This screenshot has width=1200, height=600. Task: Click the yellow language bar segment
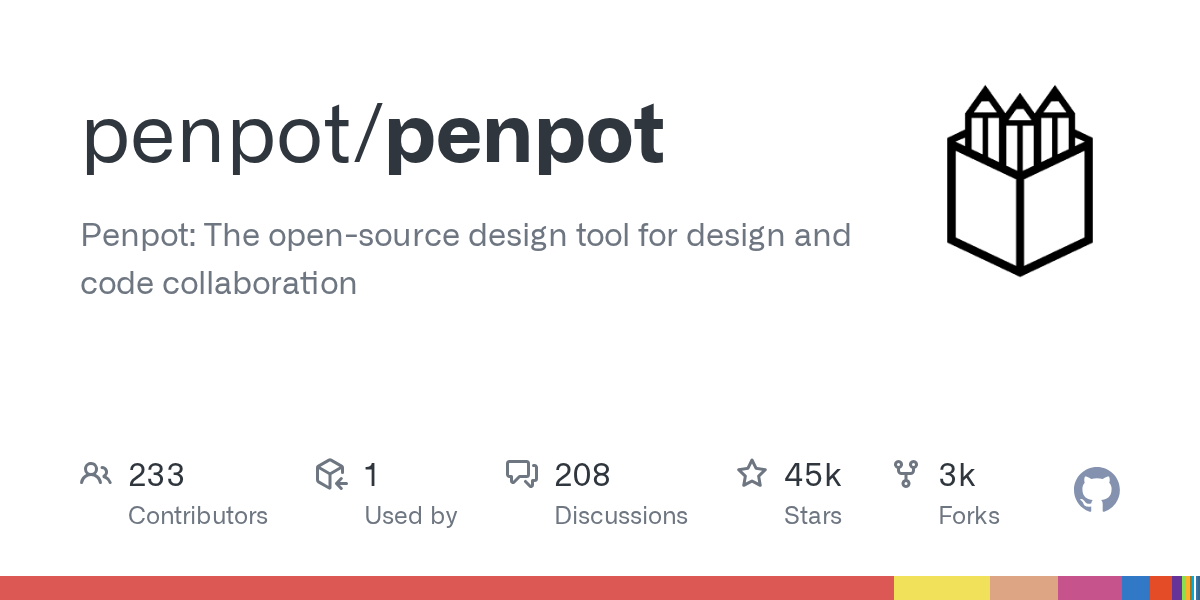(941, 588)
